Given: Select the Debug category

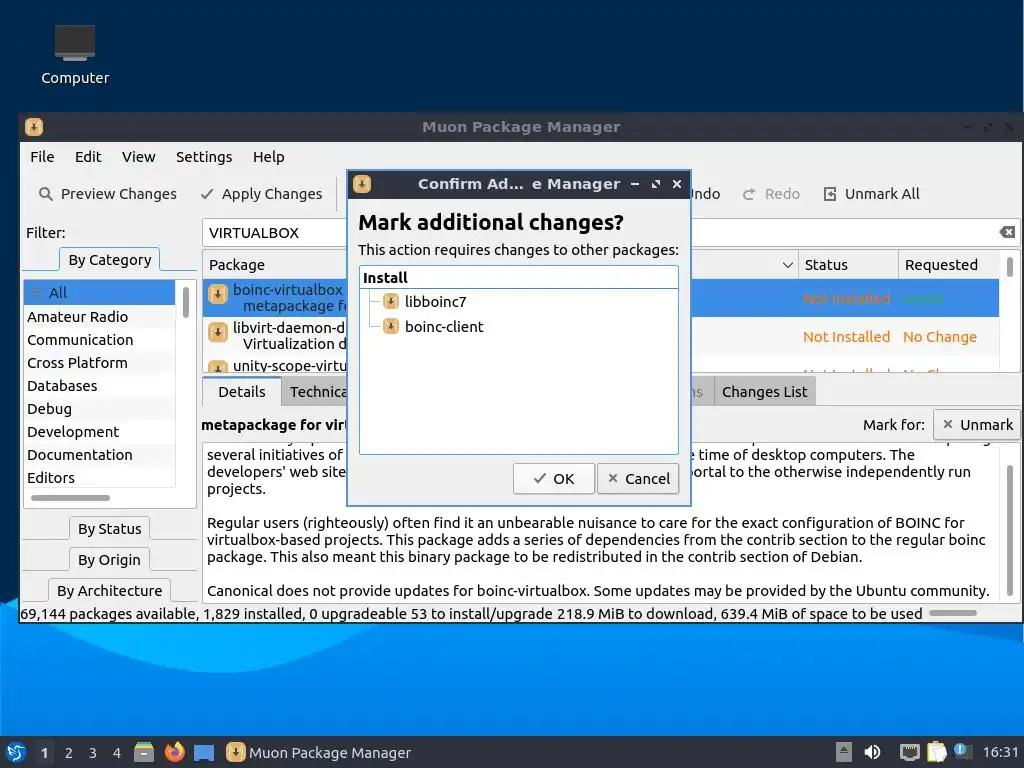Looking at the screenshot, I should (99, 409).
